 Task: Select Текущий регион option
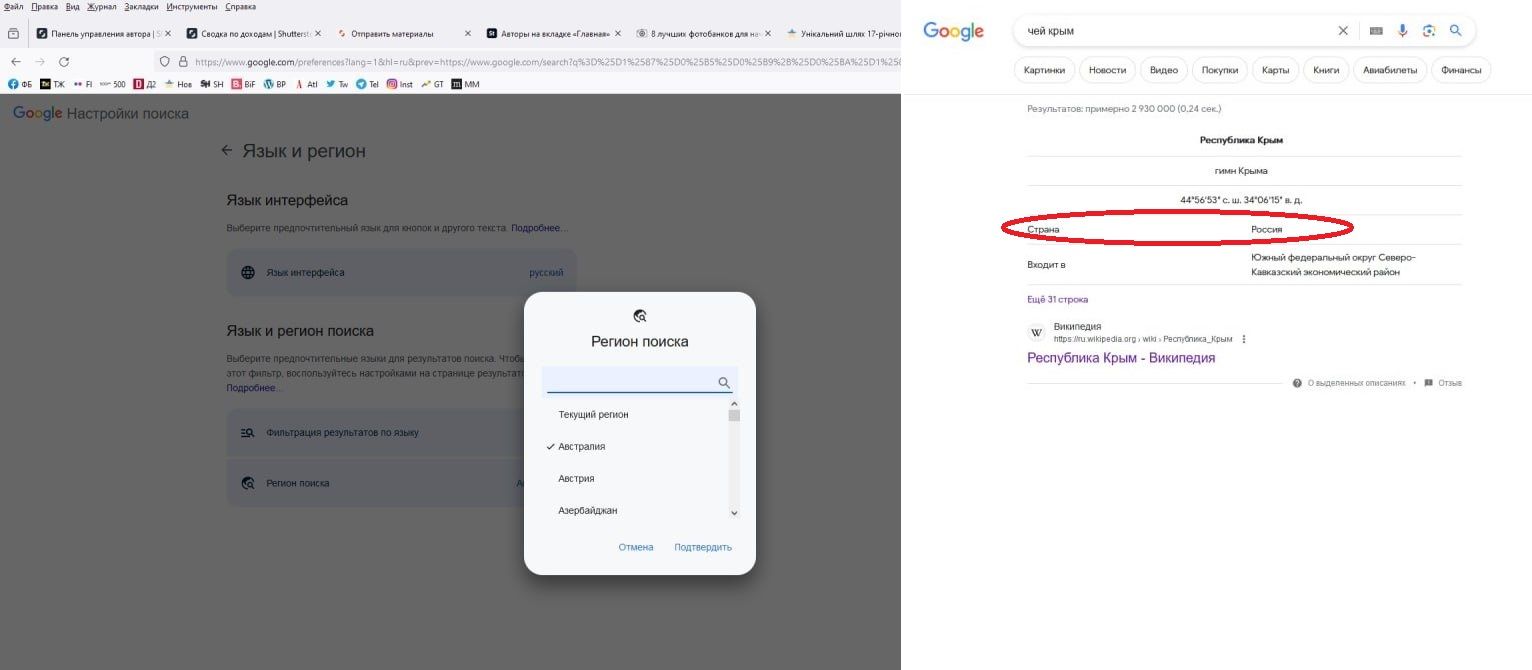click(593, 415)
